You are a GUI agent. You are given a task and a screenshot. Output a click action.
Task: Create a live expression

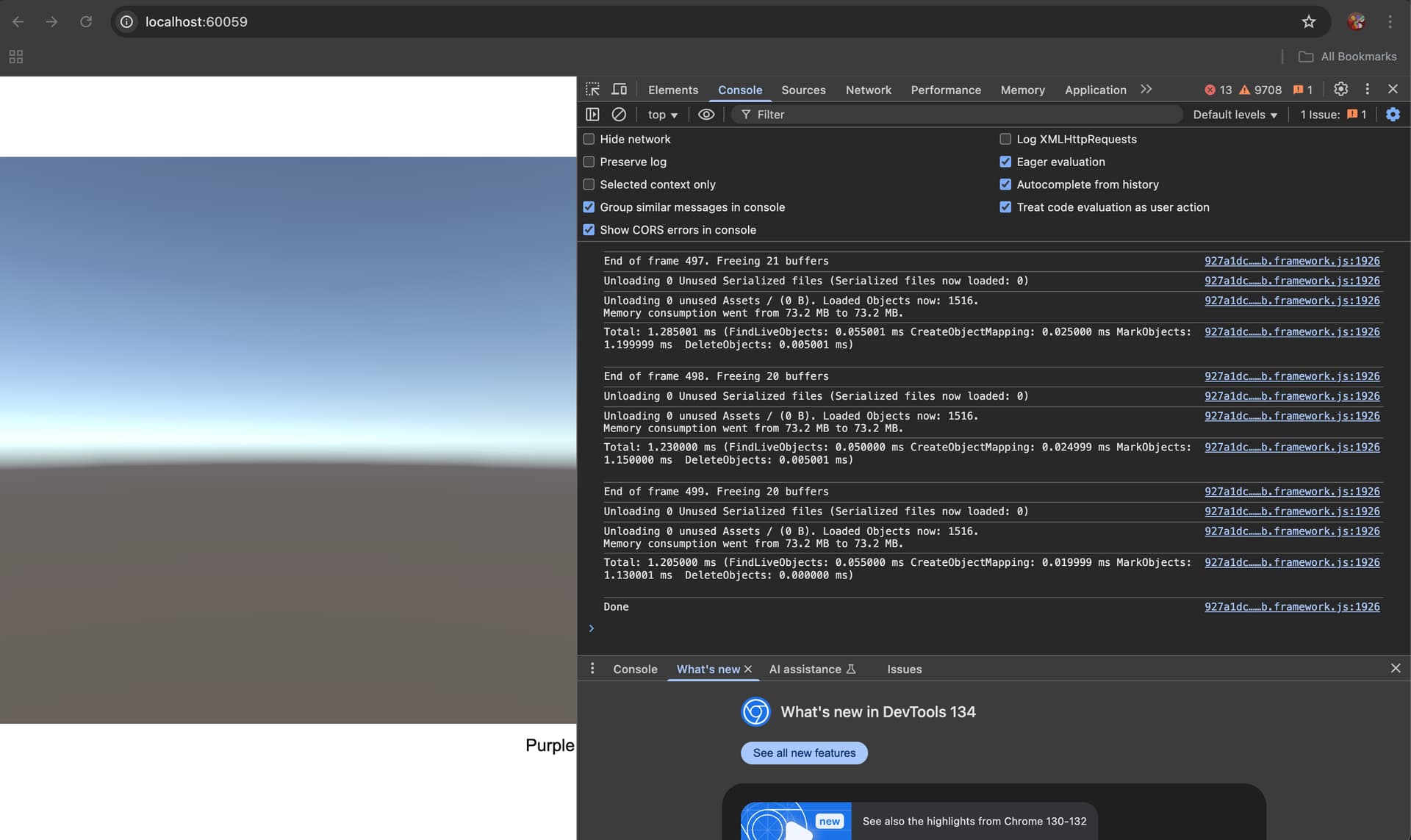706,115
